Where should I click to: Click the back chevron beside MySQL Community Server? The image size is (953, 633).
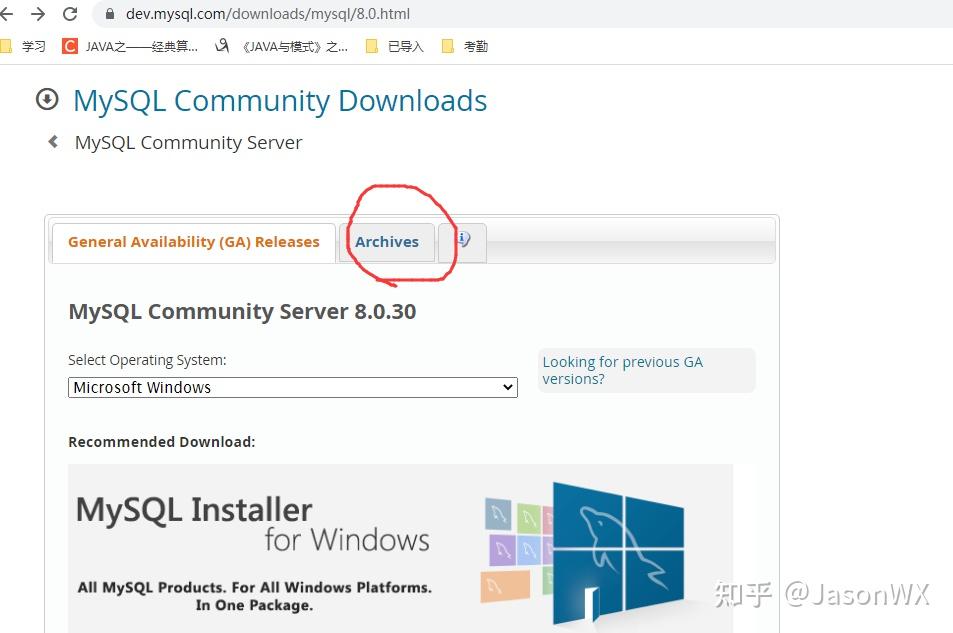click(x=52, y=141)
